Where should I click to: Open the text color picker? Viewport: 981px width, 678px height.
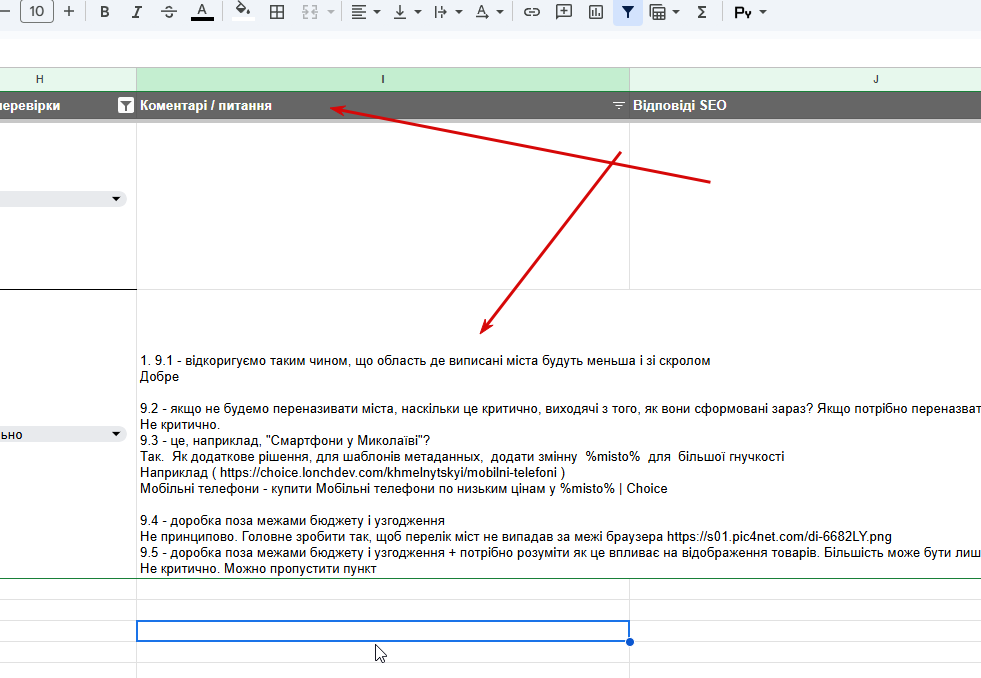click(x=201, y=12)
